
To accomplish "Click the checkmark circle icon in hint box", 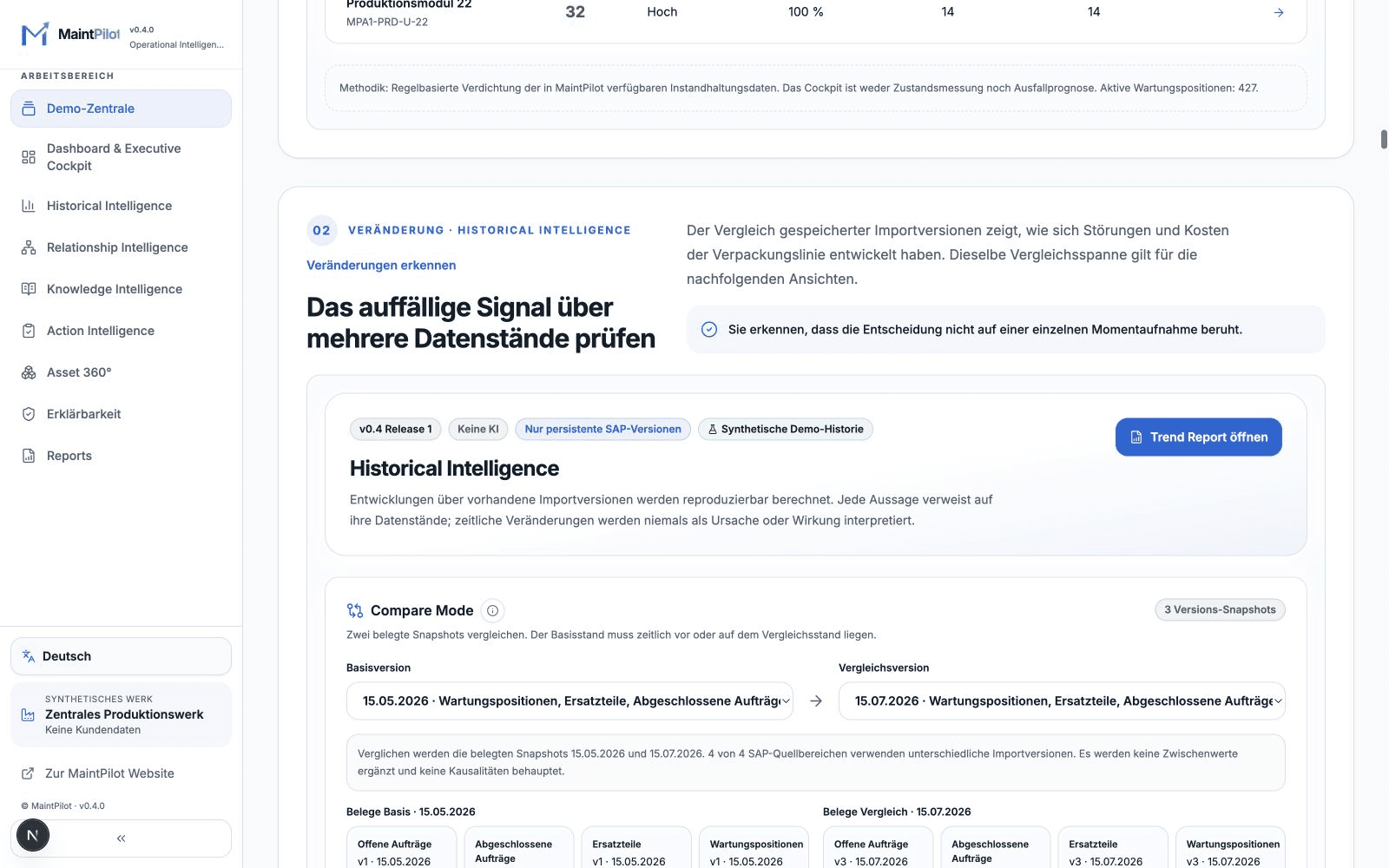I will point(709,329).
